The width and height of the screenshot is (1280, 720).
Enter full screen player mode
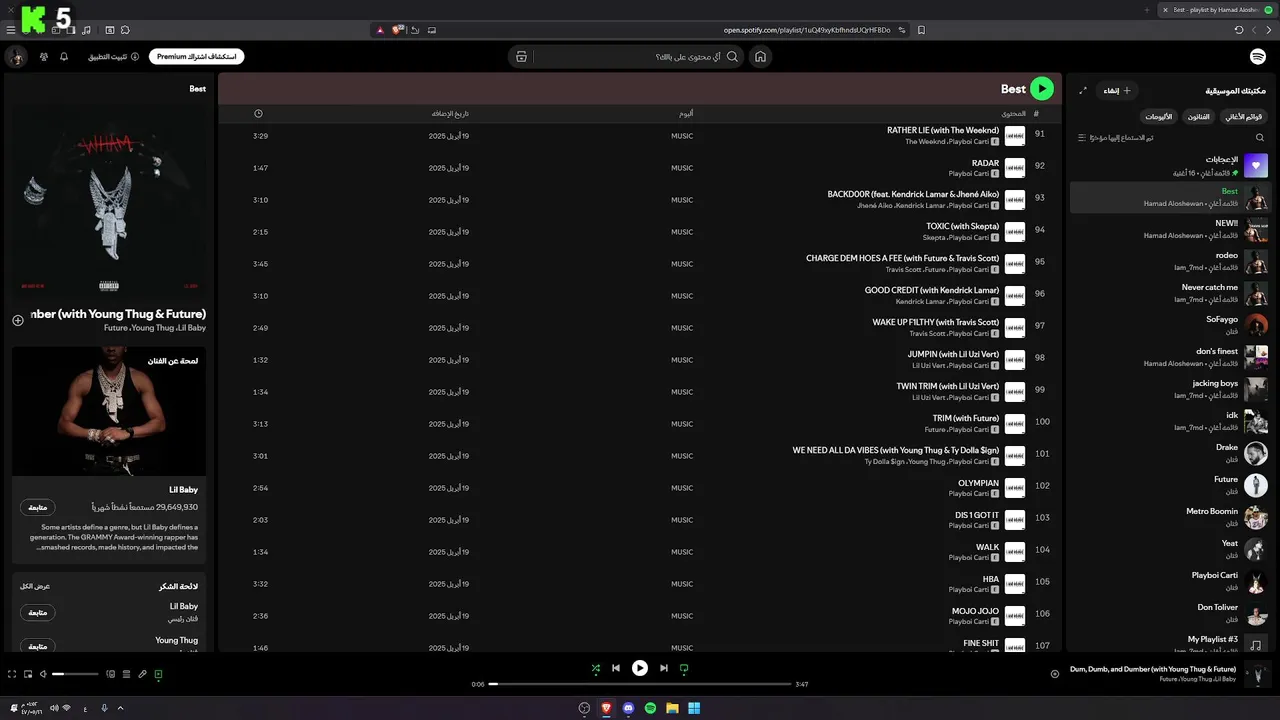pyautogui.click(x=12, y=674)
